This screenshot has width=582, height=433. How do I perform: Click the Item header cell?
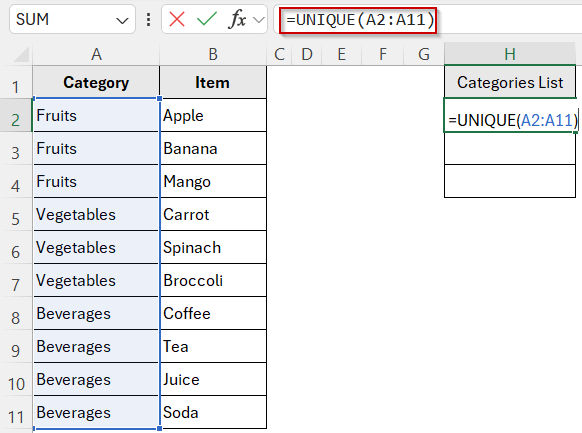tap(213, 82)
